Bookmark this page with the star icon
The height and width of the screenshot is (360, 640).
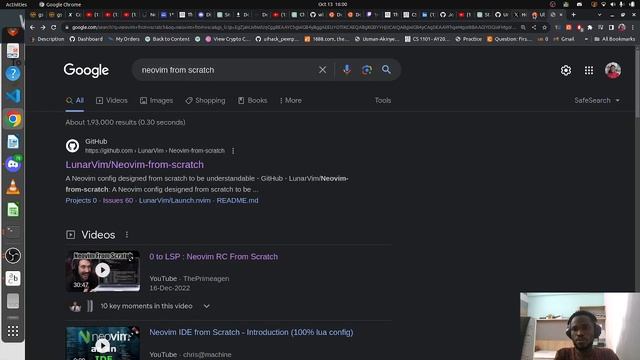(x=544, y=27)
